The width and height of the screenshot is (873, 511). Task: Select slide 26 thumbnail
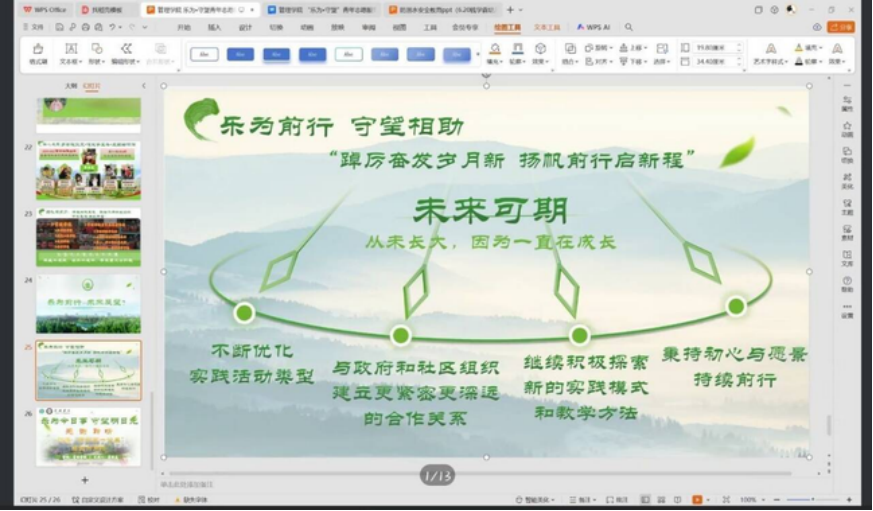point(89,437)
